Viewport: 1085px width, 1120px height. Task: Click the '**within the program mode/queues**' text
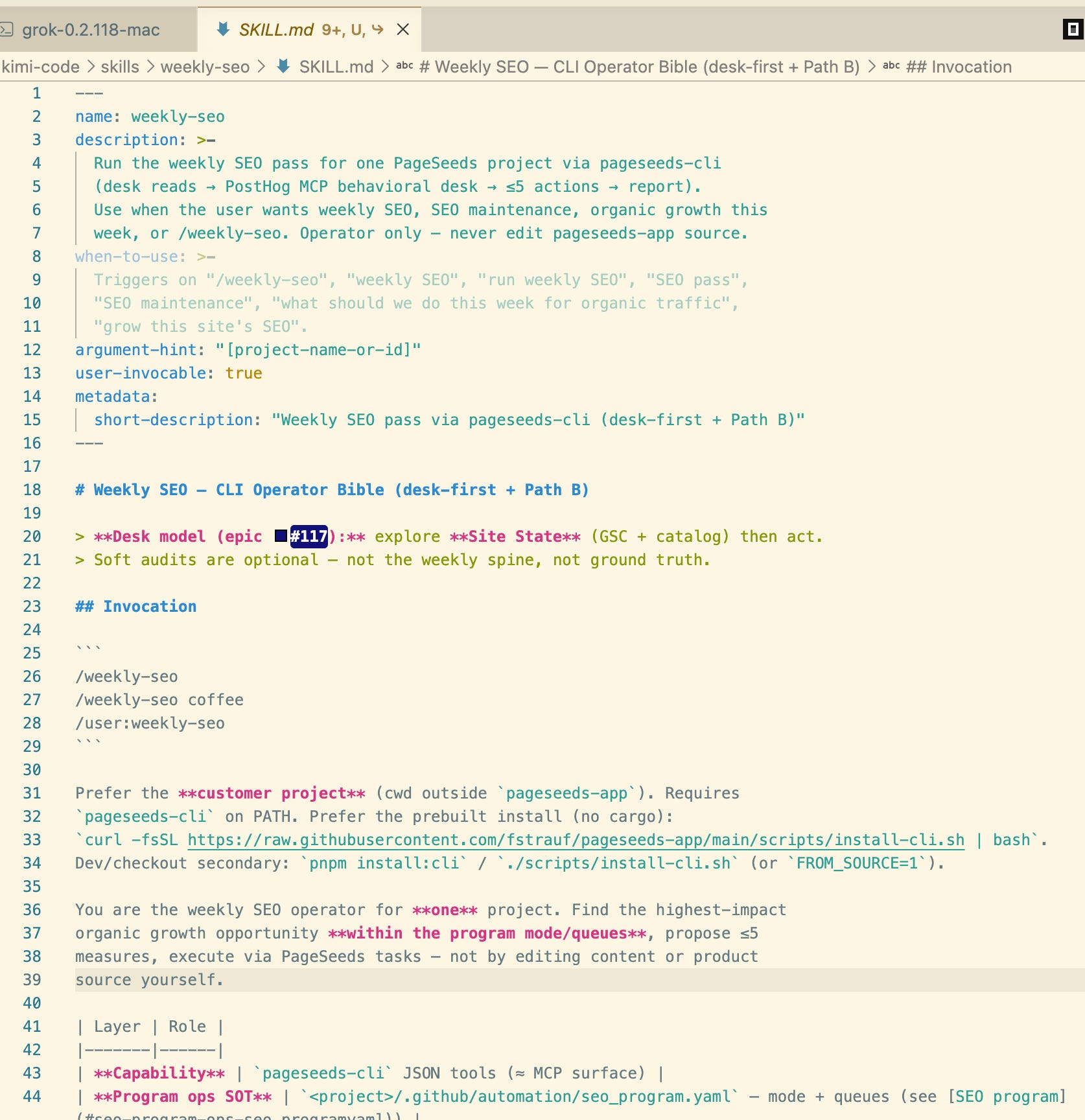[487, 933]
